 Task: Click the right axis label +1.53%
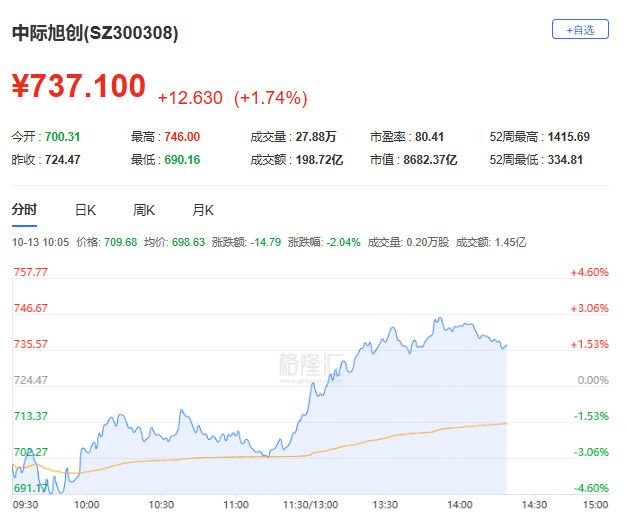click(590, 344)
